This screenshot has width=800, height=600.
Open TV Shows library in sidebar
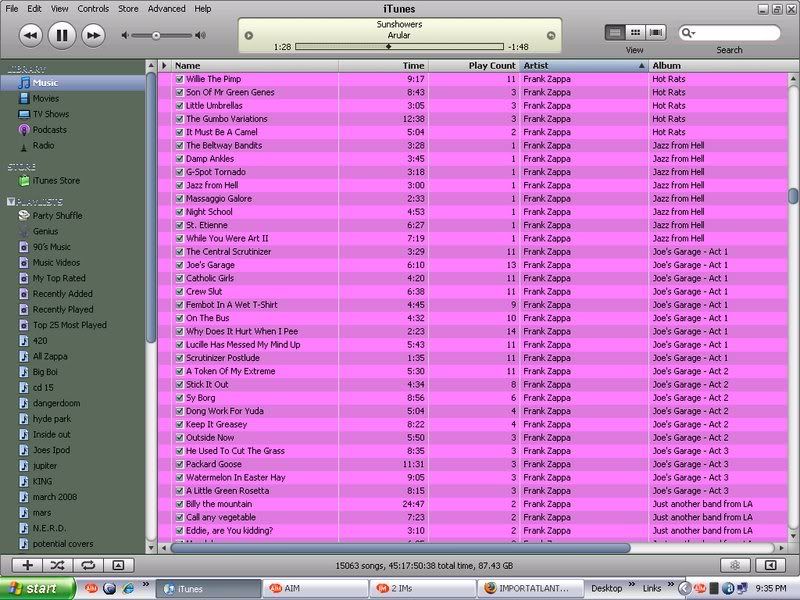pyautogui.click(x=51, y=114)
